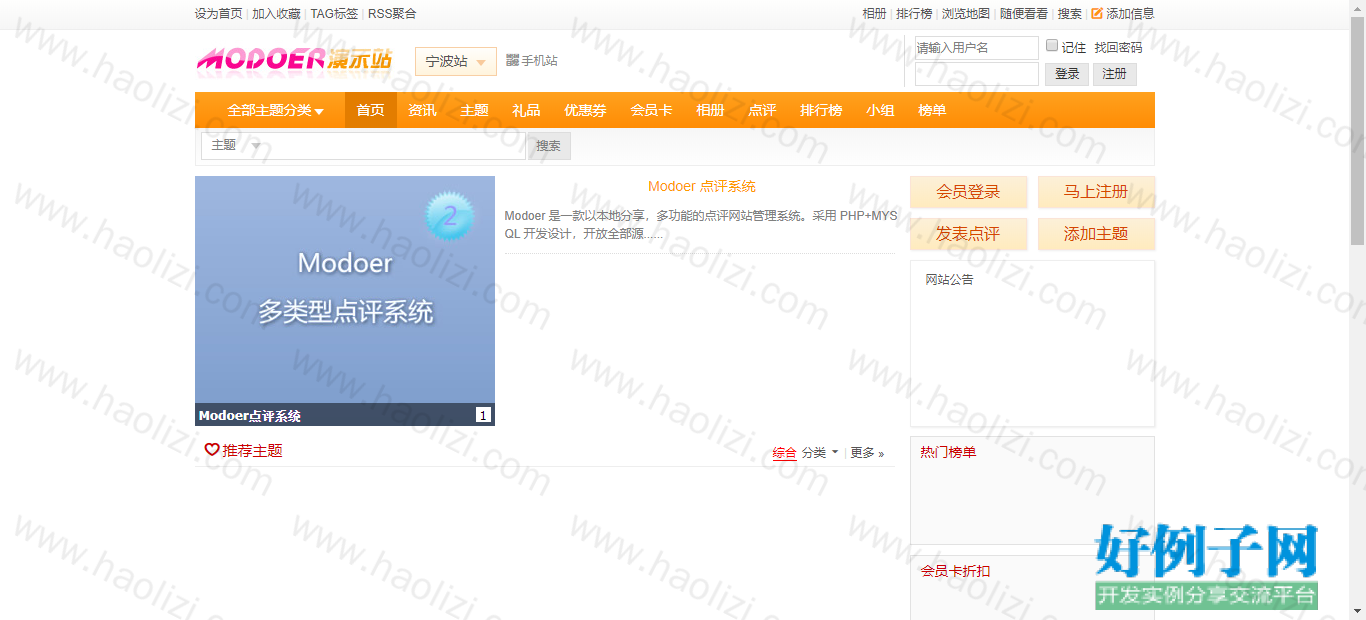
Task: Go to the 首页 nav tab
Action: 370,110
